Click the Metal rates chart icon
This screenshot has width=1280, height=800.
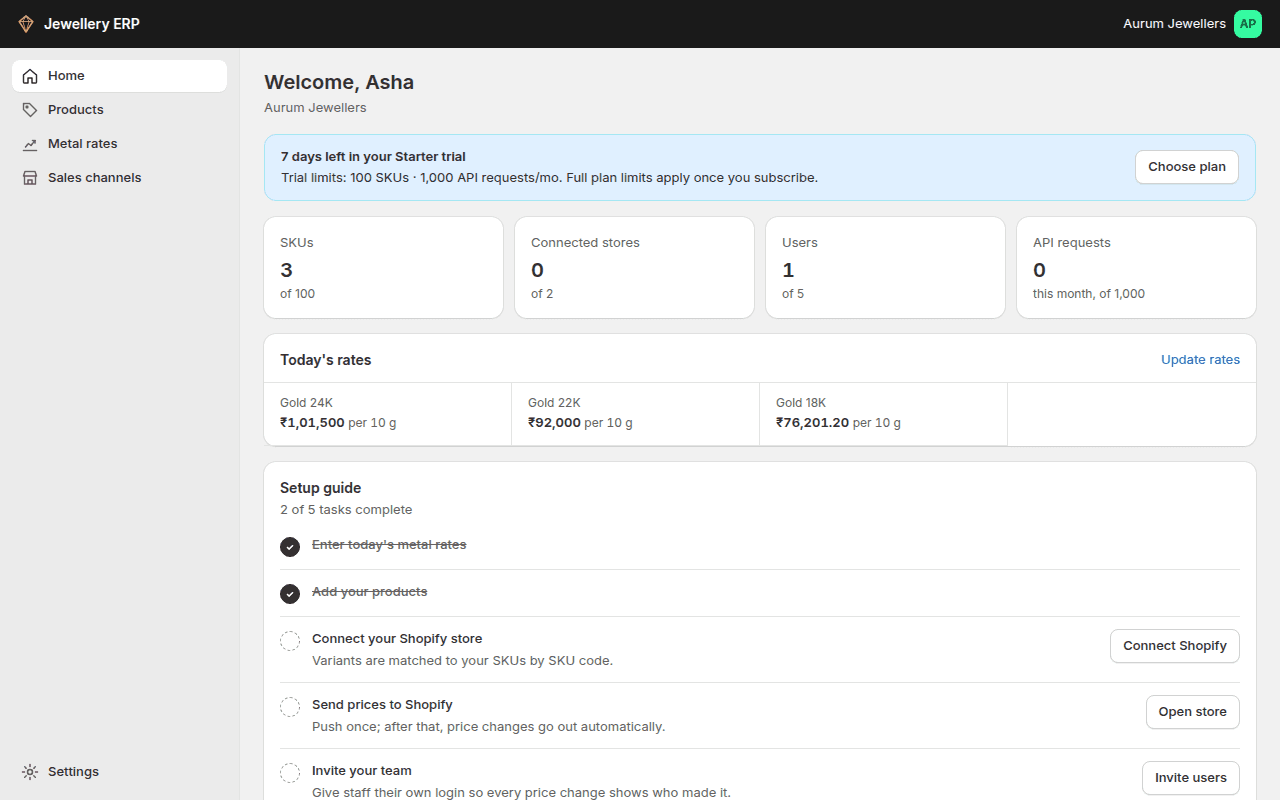pos(30,144)
